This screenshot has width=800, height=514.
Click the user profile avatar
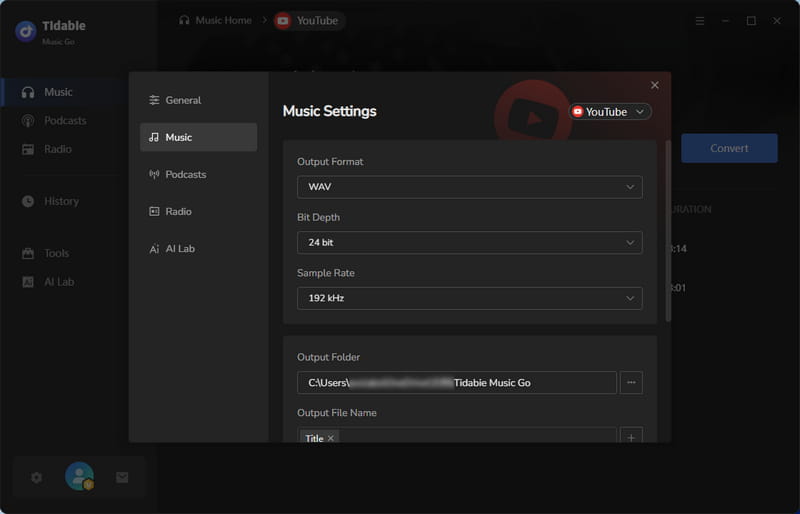79,477
